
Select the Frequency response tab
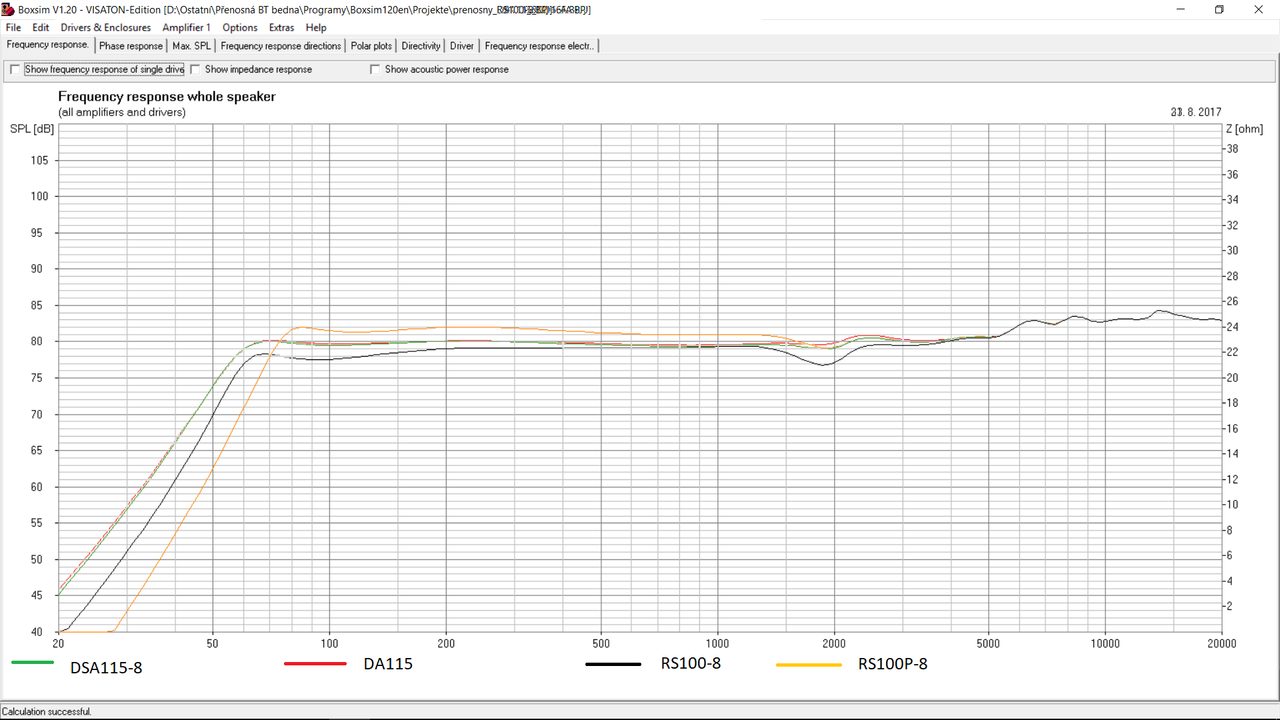48,45
